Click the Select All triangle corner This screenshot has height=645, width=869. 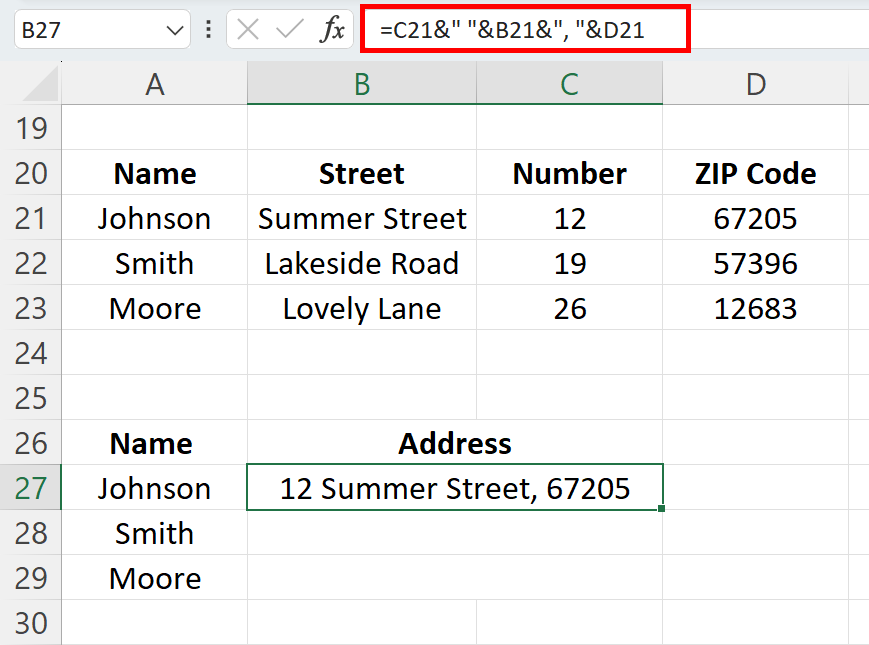point(40,84)
